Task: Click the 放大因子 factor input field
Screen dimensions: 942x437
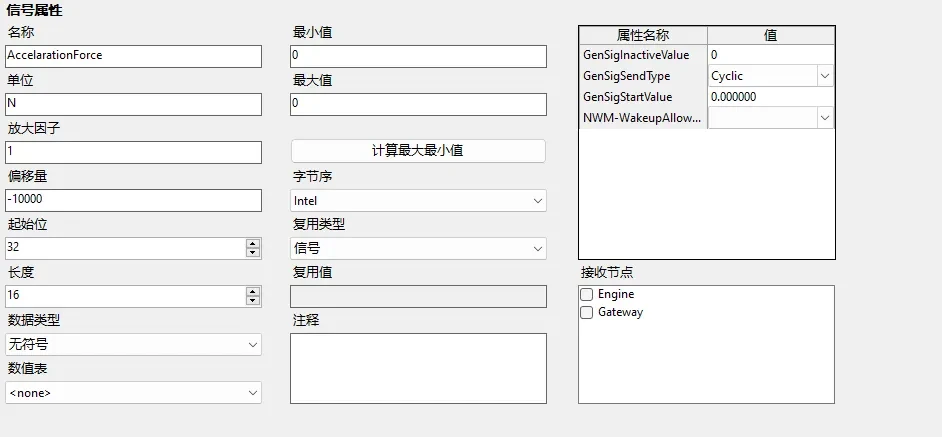Action: click(x=133, y=152)
